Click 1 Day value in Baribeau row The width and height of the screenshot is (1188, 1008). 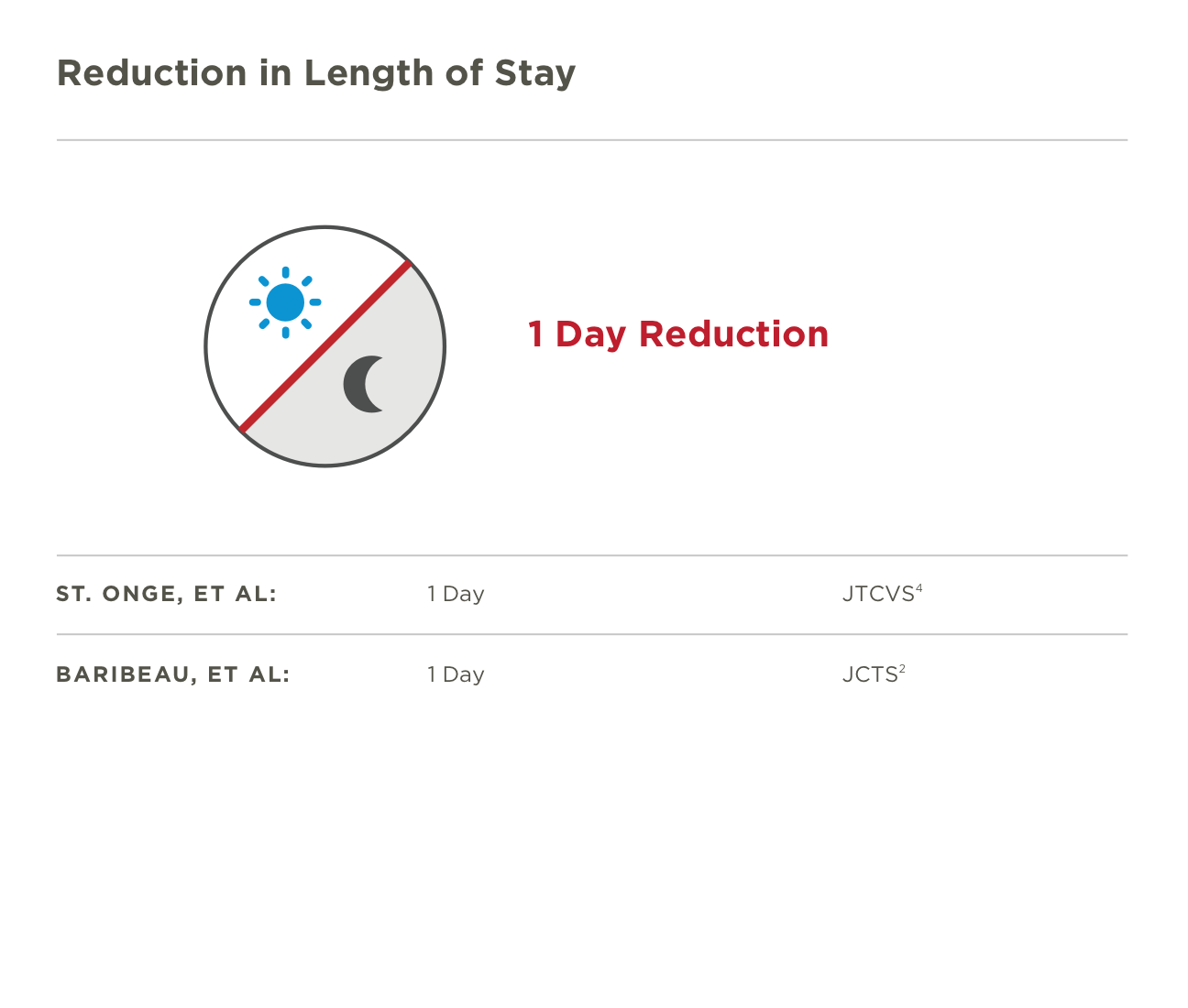456,674
